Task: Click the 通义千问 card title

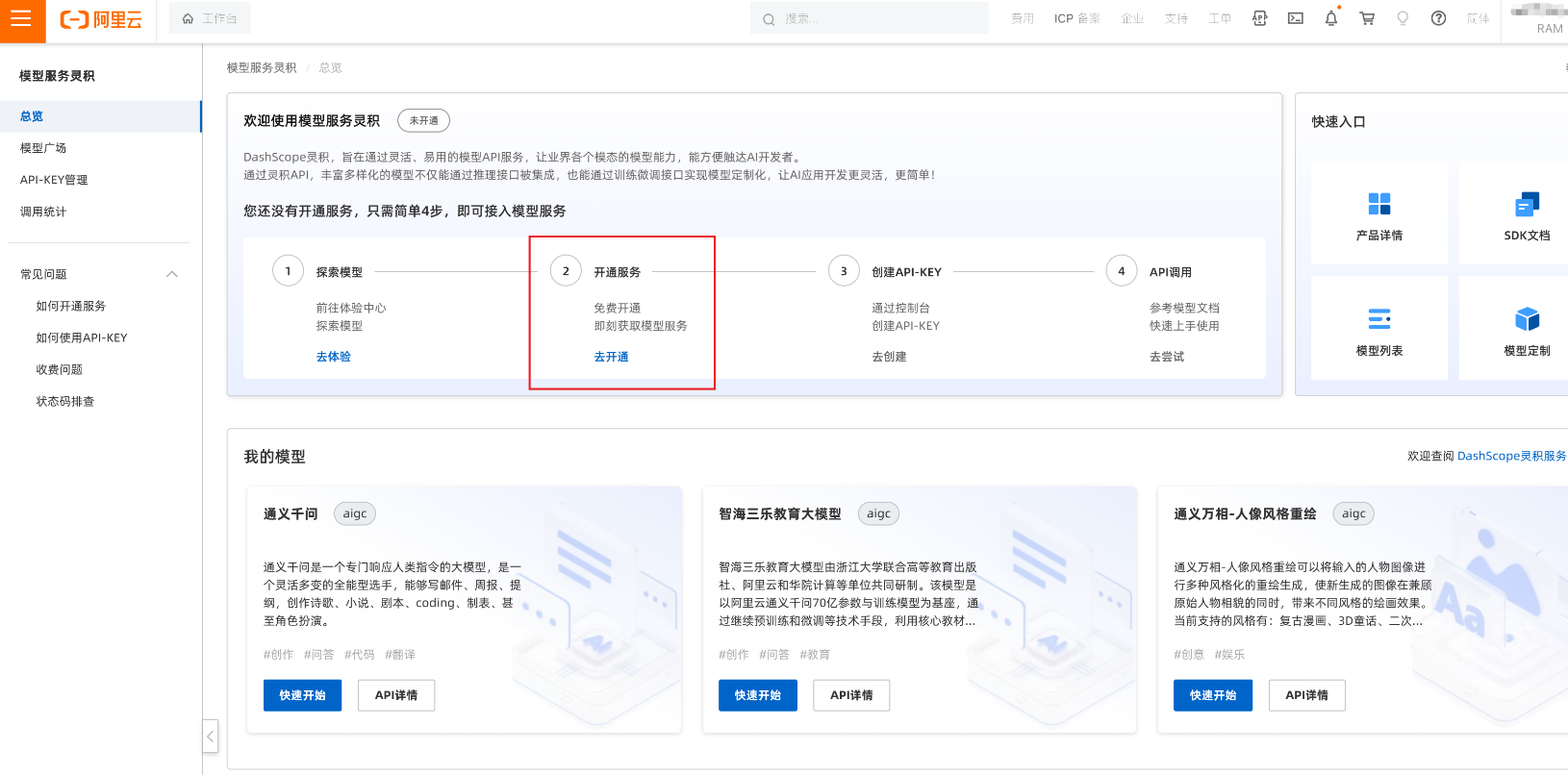Action: pos(291,513)
